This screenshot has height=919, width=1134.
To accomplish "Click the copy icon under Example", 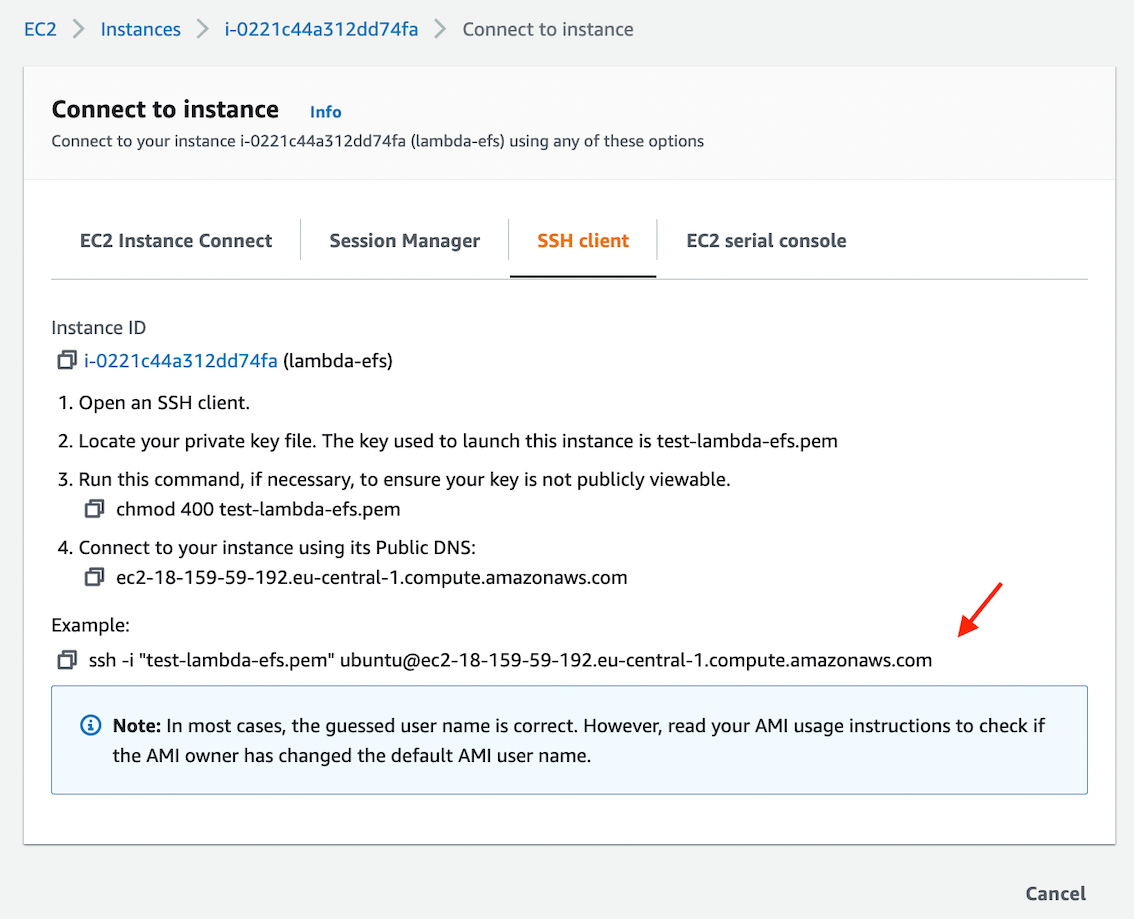I will pos(66,660).
